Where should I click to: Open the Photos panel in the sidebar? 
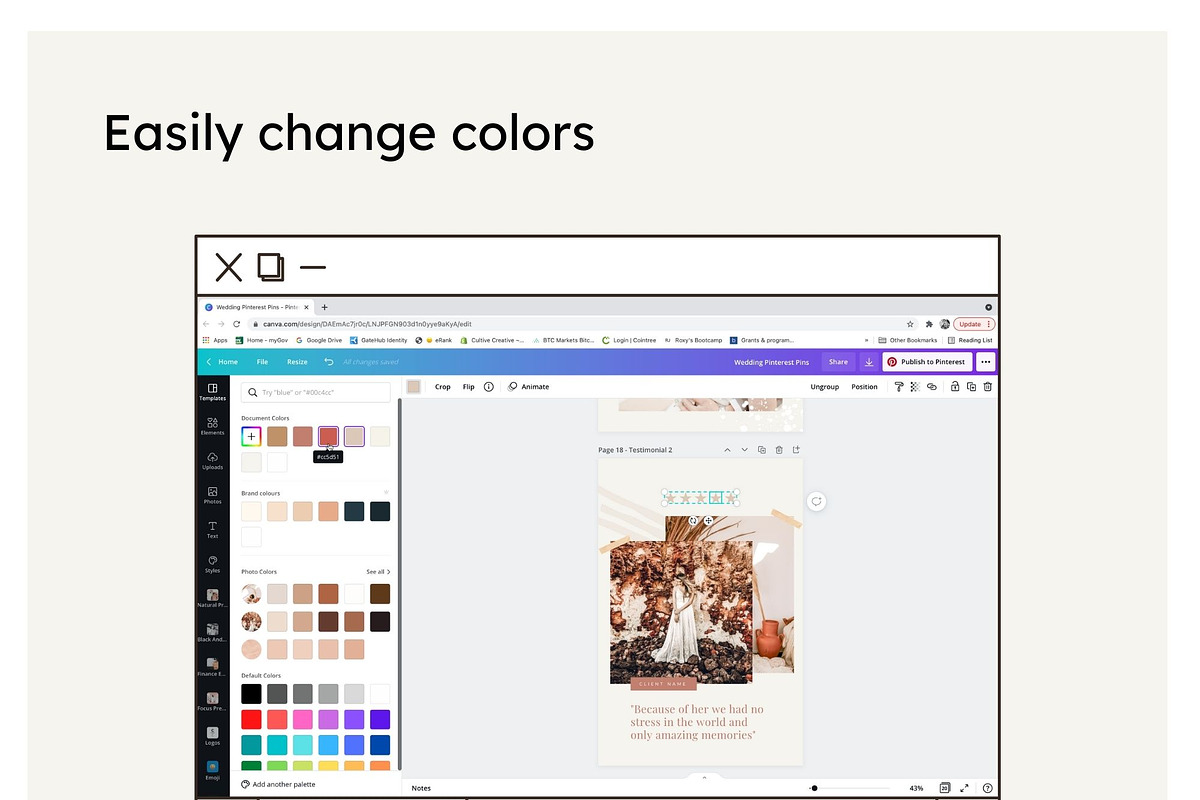[x=212, y=495]
